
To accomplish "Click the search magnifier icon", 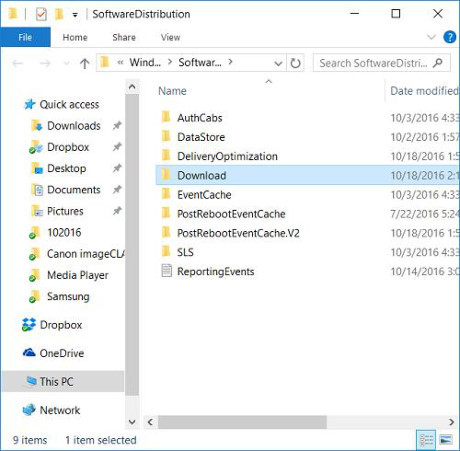I will click(x=438, y=63).
